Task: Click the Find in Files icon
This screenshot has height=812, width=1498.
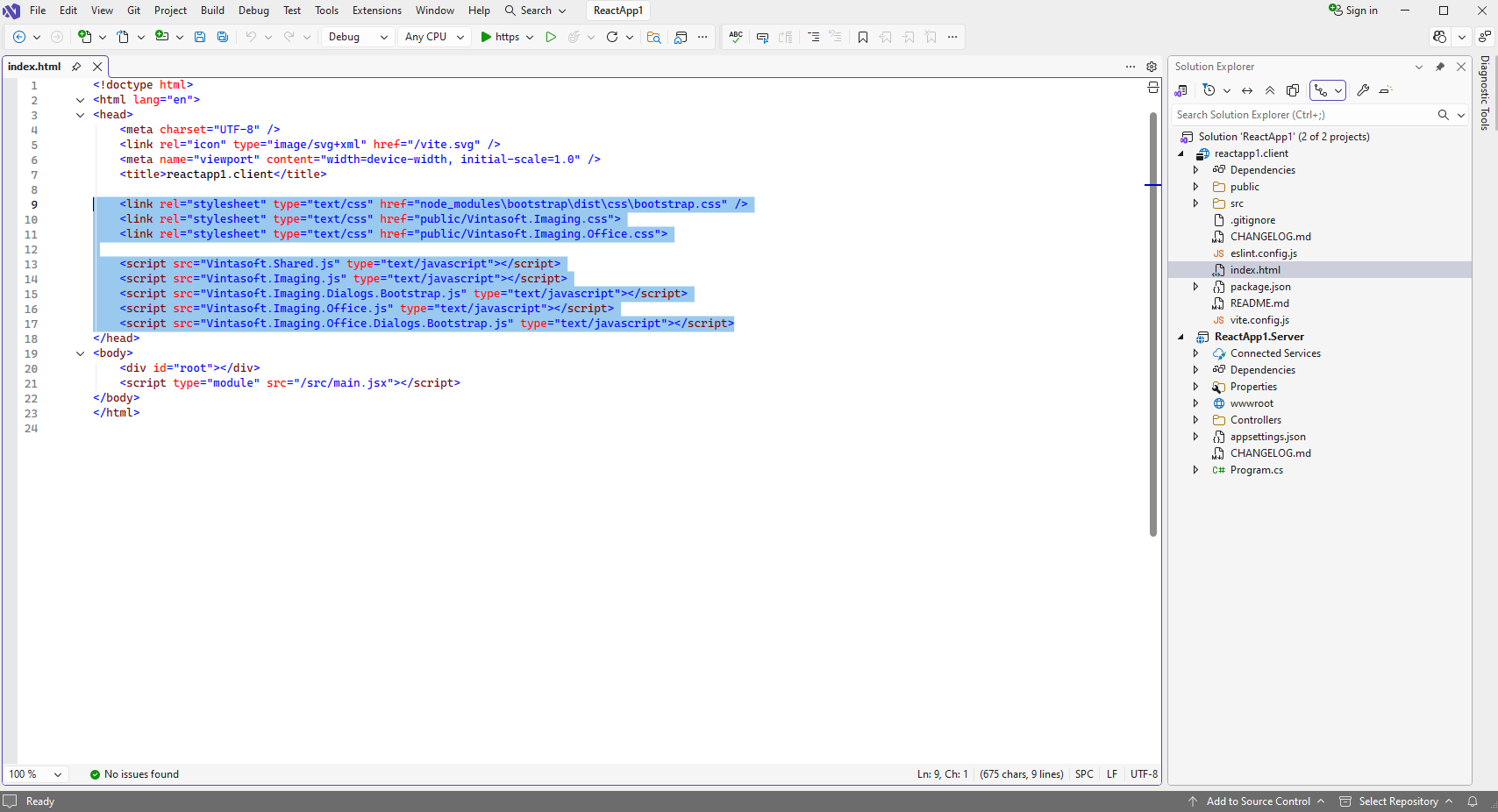Action: pos(653,37)
